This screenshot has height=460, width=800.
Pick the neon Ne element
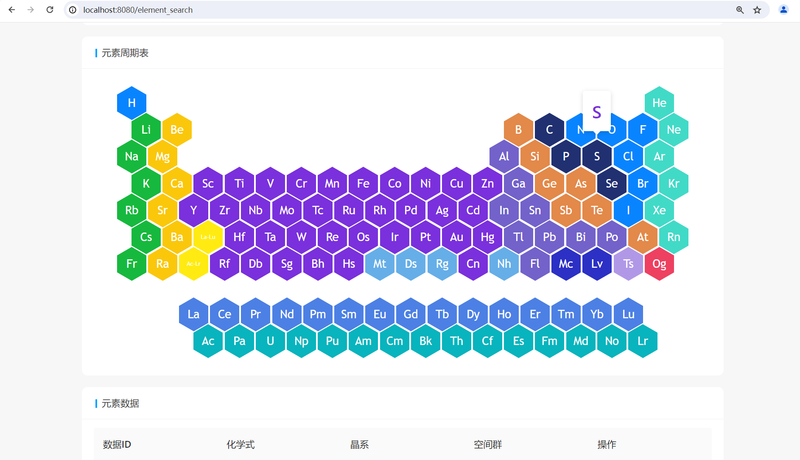click(673, 130)
